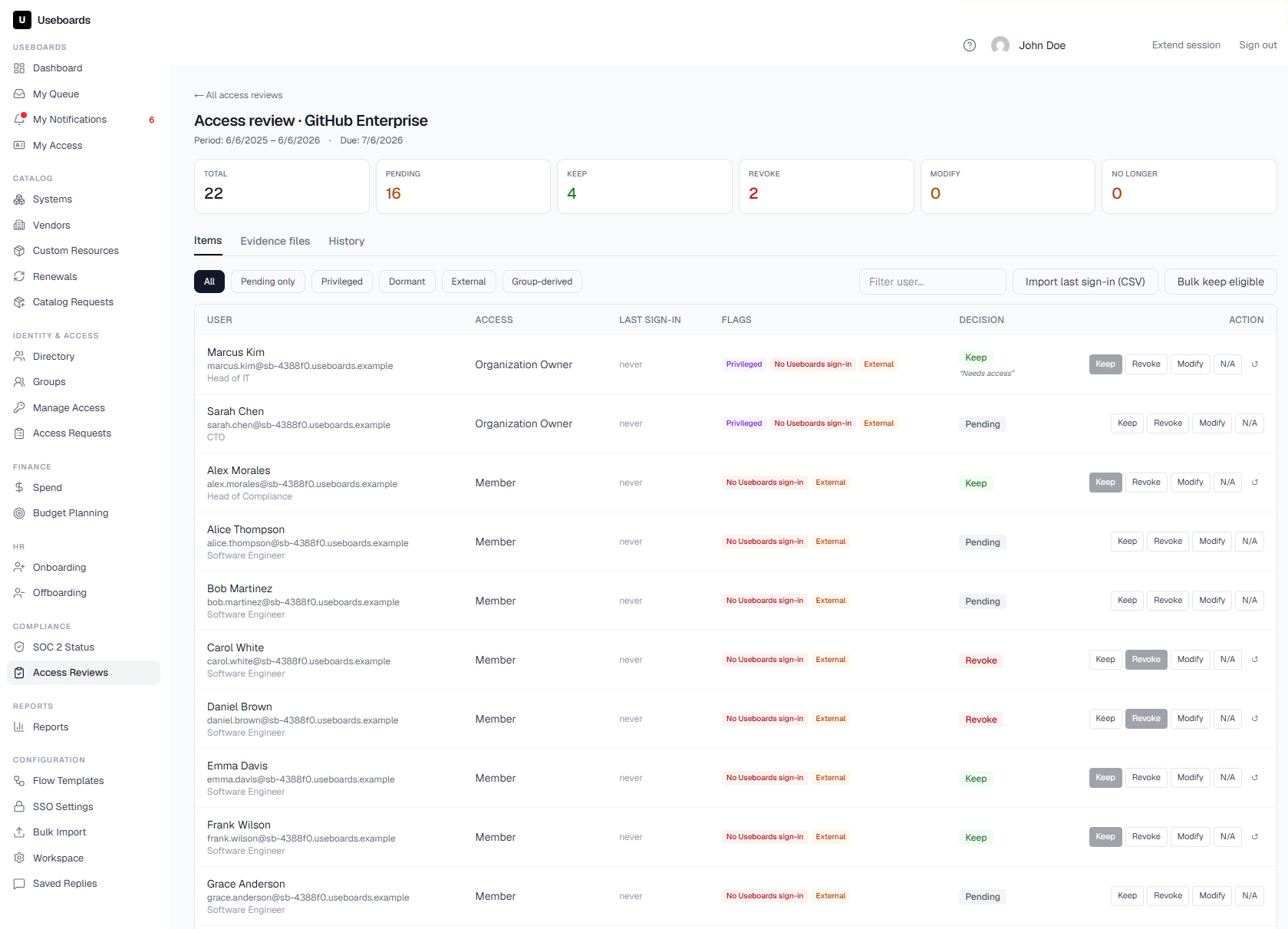Toggle the Dormant filter chip
Image resolution: width=1288 pixels, height=929 pixels.
click(x=407, y=282)
